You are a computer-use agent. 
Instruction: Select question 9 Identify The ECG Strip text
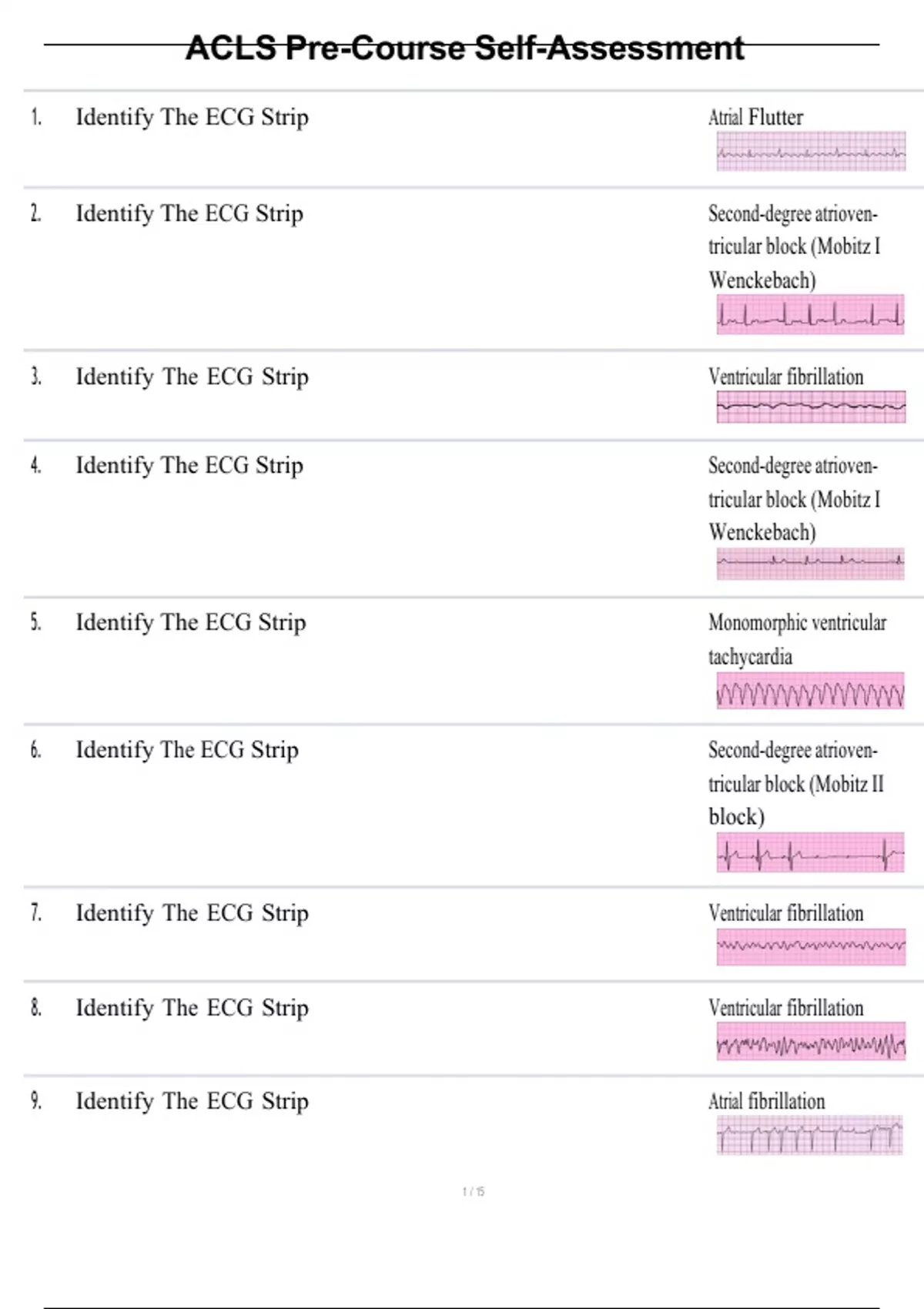[x=192, y=1101]
